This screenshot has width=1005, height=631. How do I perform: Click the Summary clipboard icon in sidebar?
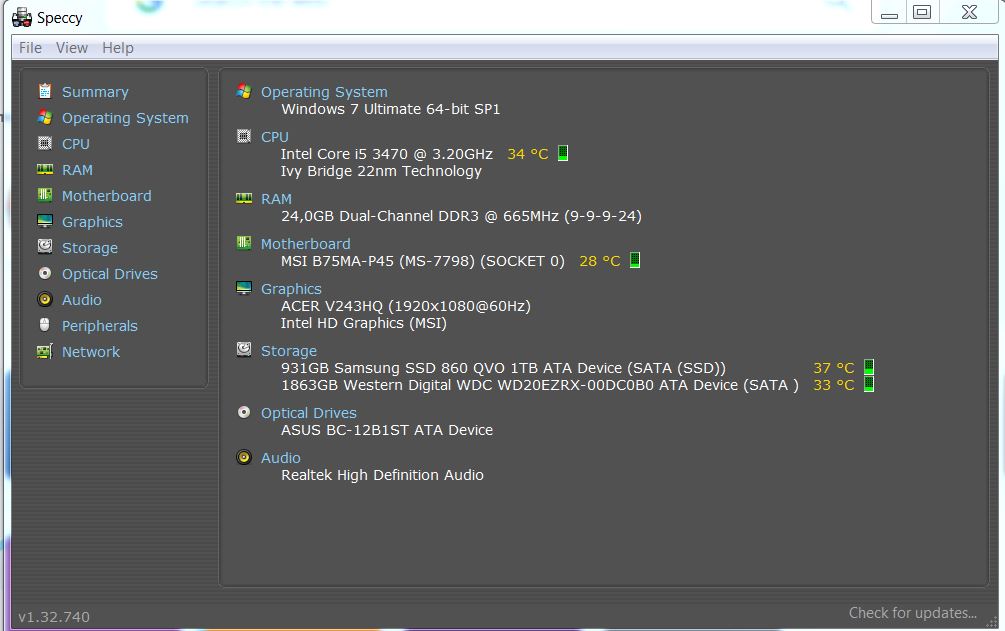point(45,91)
